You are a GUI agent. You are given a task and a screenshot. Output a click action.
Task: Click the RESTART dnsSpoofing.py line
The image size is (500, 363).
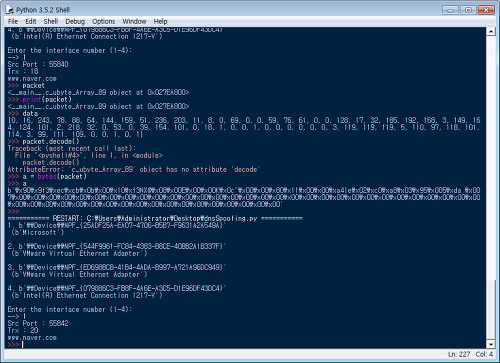pyautogui.click(x=155, y=218)
